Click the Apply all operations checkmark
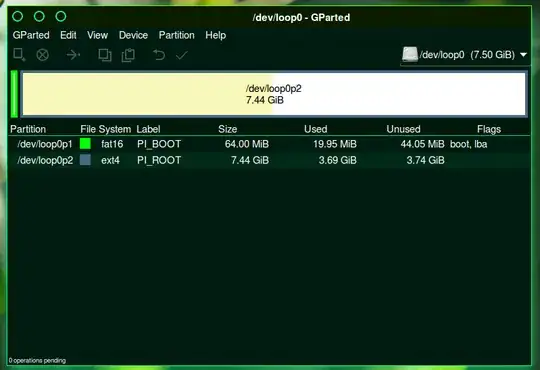This screenshot has height=370, width=540. (x=181, y=55)
